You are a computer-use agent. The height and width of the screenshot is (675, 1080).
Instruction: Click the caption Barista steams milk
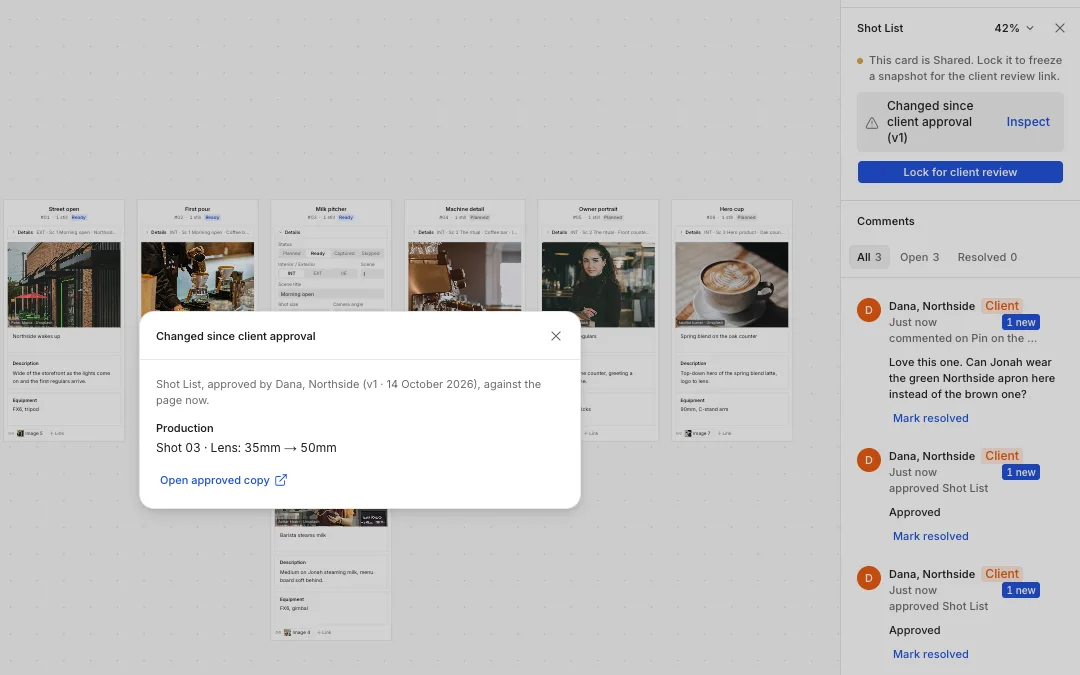[x=302, y=535]
